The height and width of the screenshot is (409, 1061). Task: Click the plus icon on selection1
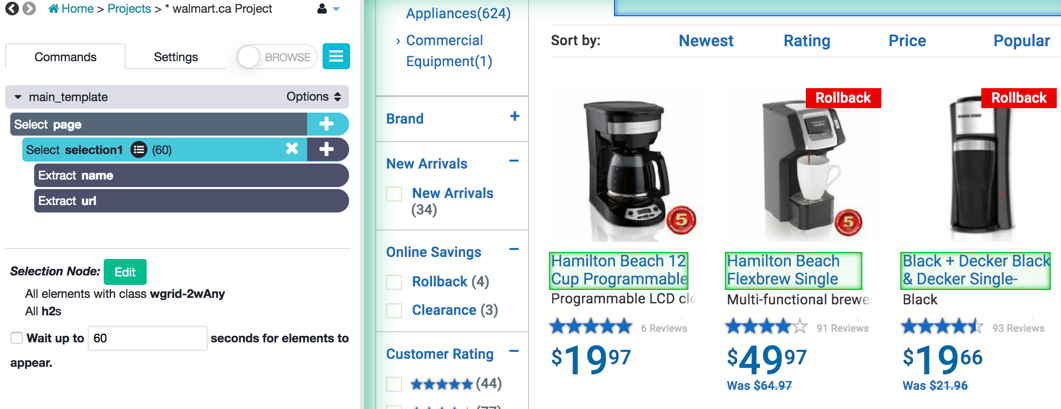tap(326, 149)
